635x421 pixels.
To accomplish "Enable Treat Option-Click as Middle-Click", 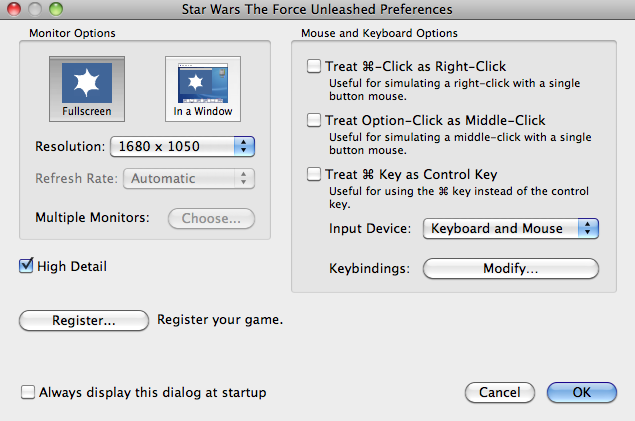I will pos(314,120).
